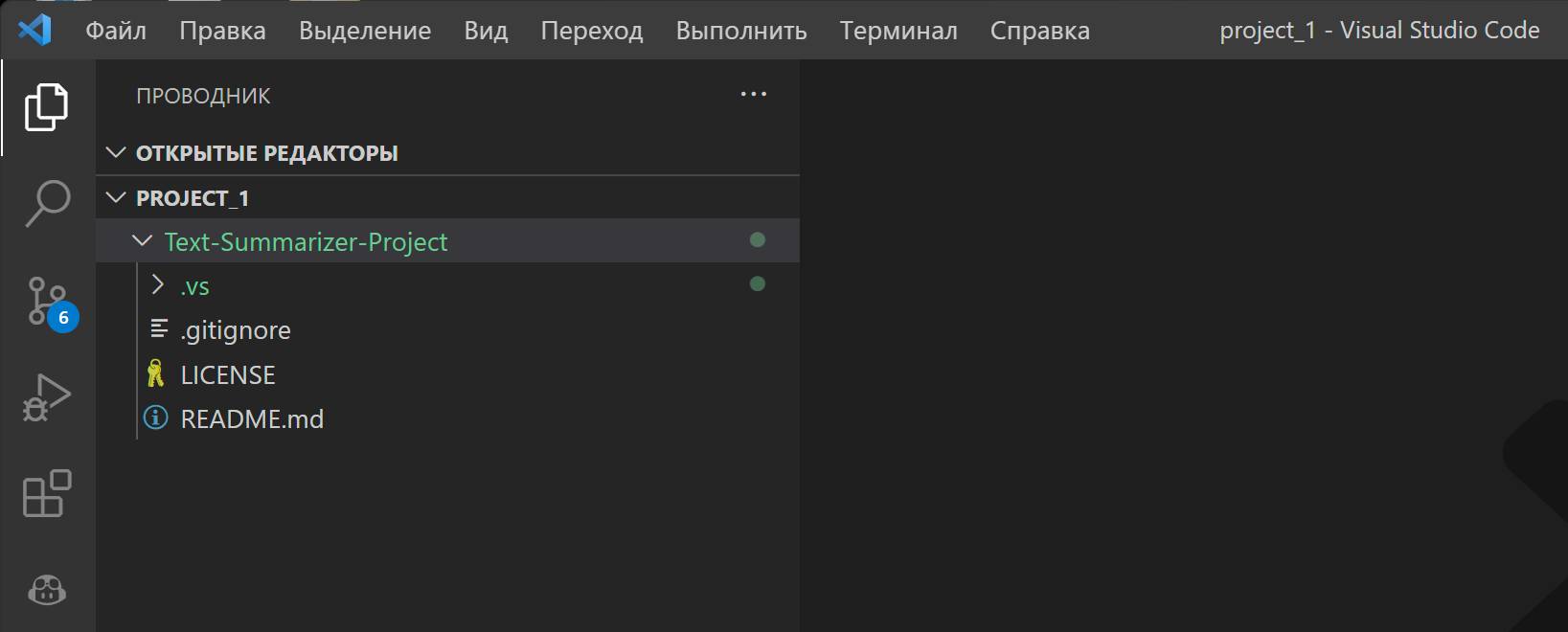Open the Выполнить menu
1568x632 pixels.
click(740, 31)
